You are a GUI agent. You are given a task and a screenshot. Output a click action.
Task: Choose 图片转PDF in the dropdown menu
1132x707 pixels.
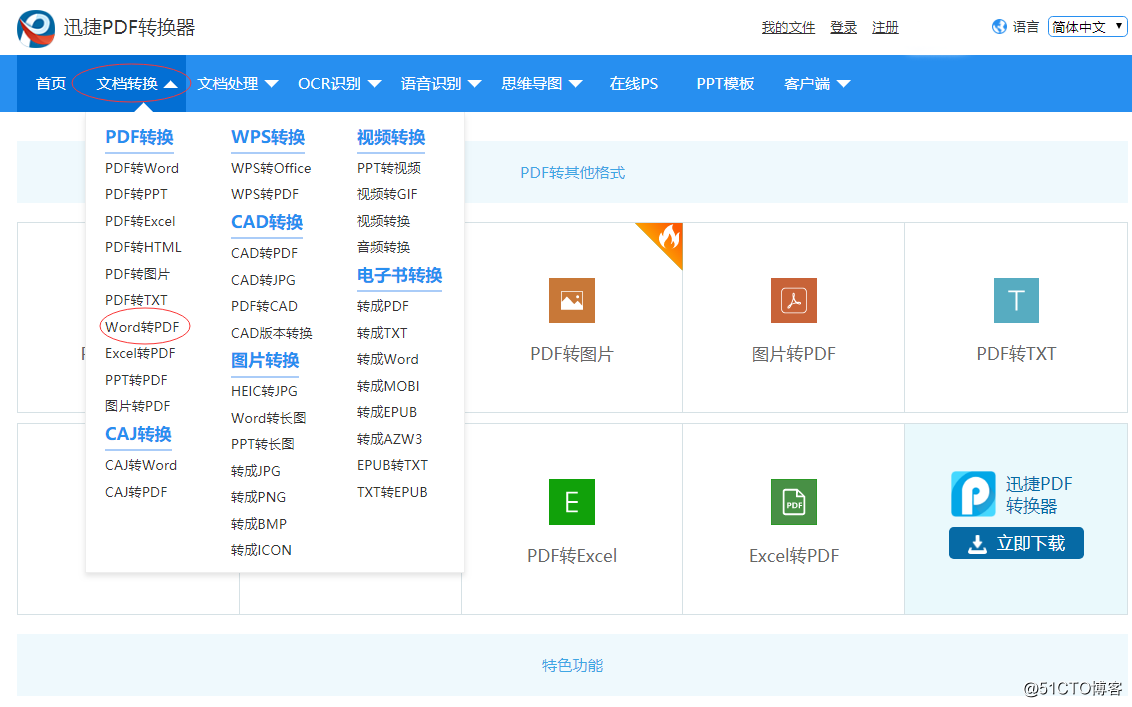(137, 406)
